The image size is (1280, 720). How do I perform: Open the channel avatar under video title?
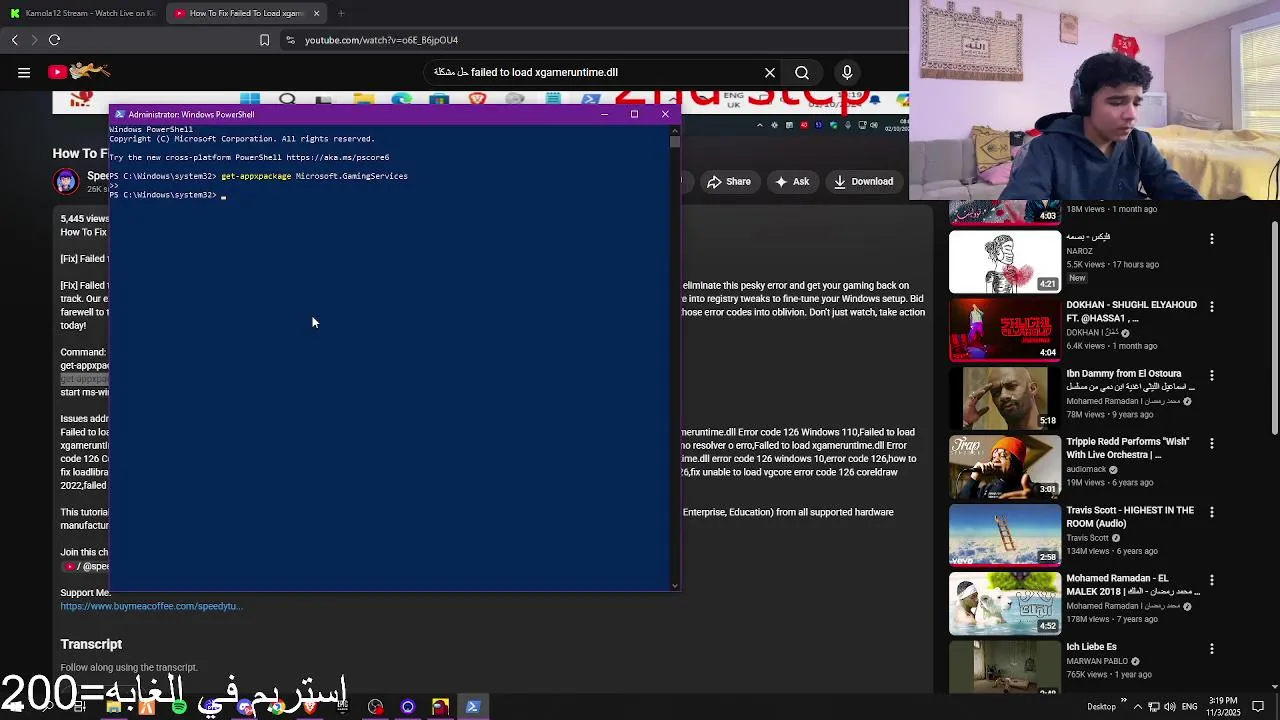point(66,181)
